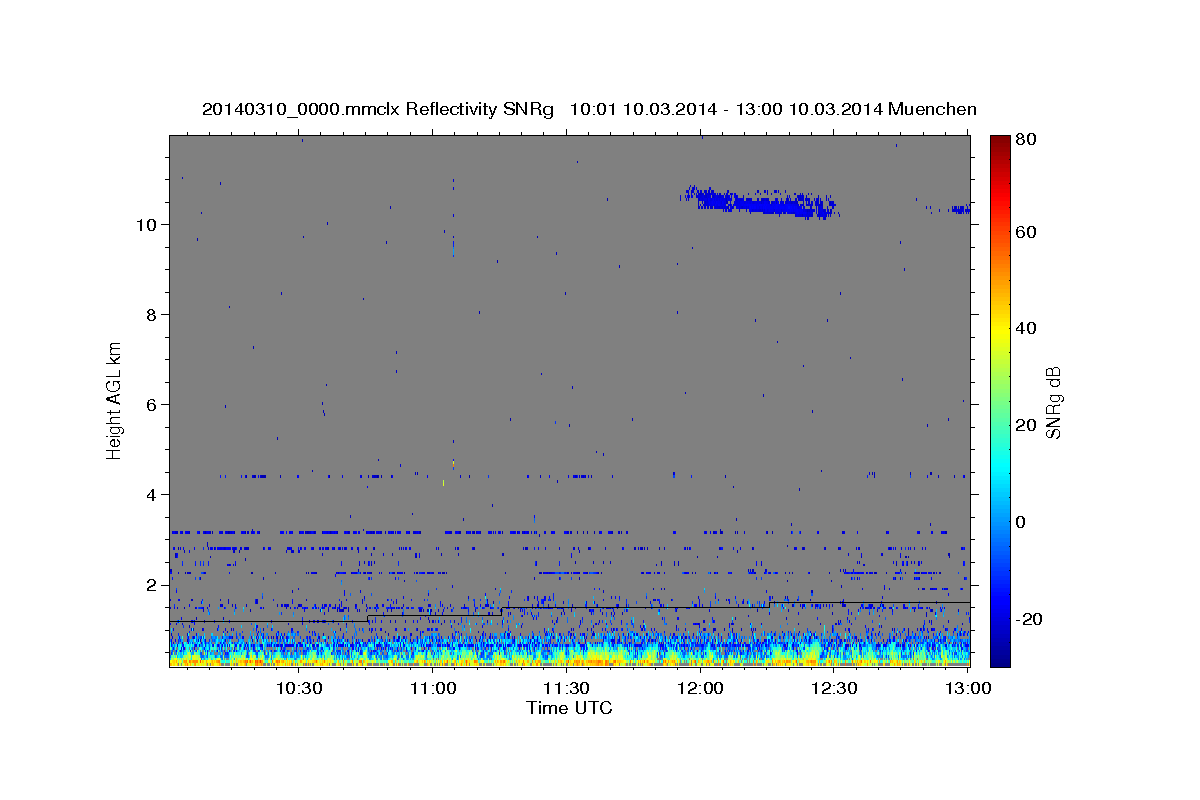Click the 10:30 time tick label
Image resolution: width=1200 pixels, height=800 pixels.
[x=299, y=688]
